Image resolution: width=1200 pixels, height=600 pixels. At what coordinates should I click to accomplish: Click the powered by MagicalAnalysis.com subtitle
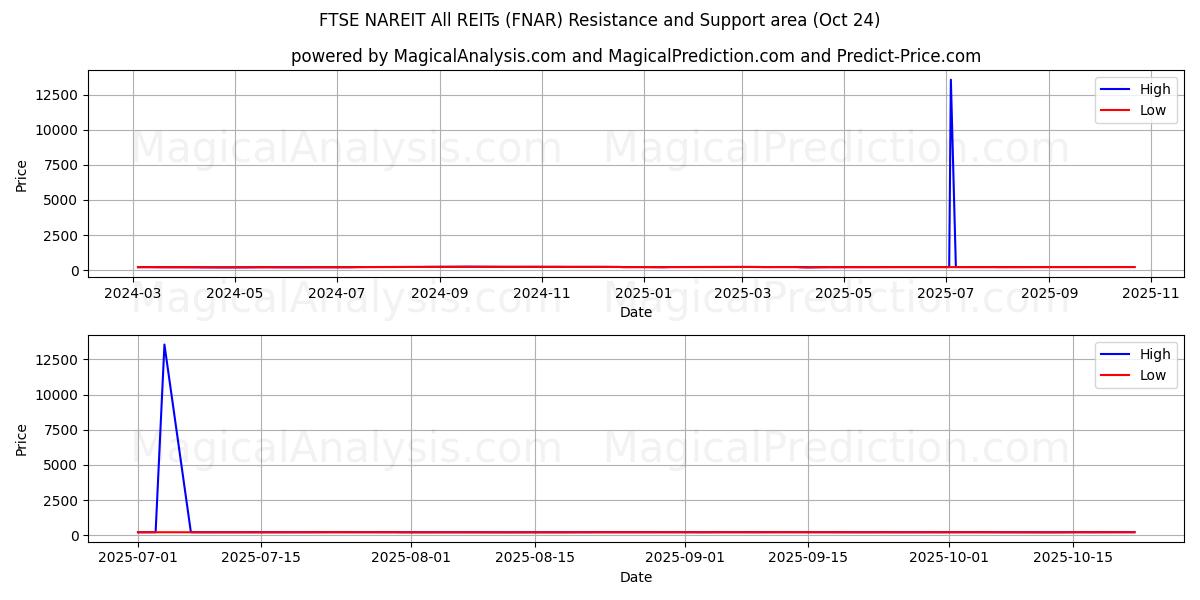point(635,56)
